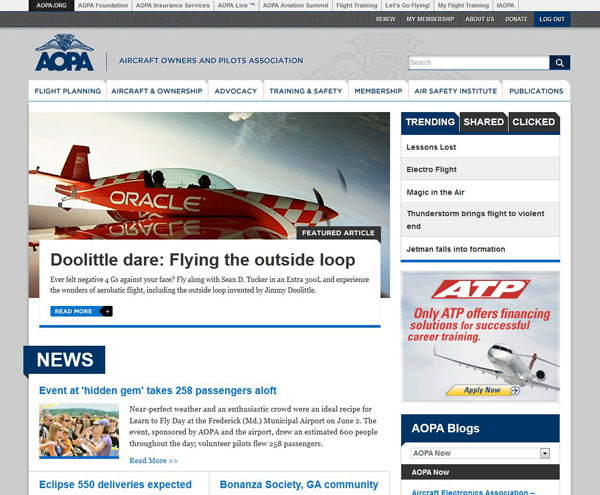Open the Lessons Lost trending article
The width and height of the screenshot is (600, 495).
coord(431,147)
